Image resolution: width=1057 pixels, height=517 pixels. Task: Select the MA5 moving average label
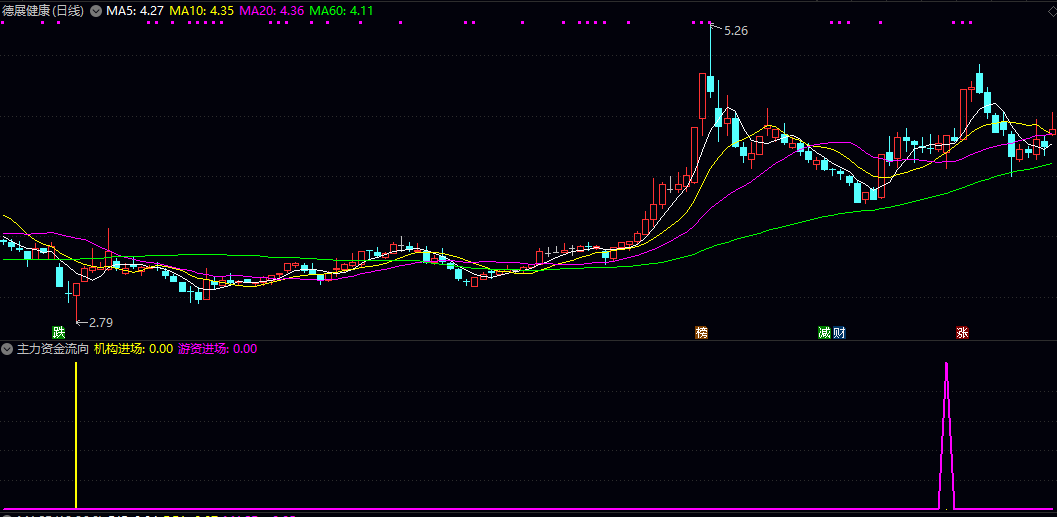click(135, 10)
